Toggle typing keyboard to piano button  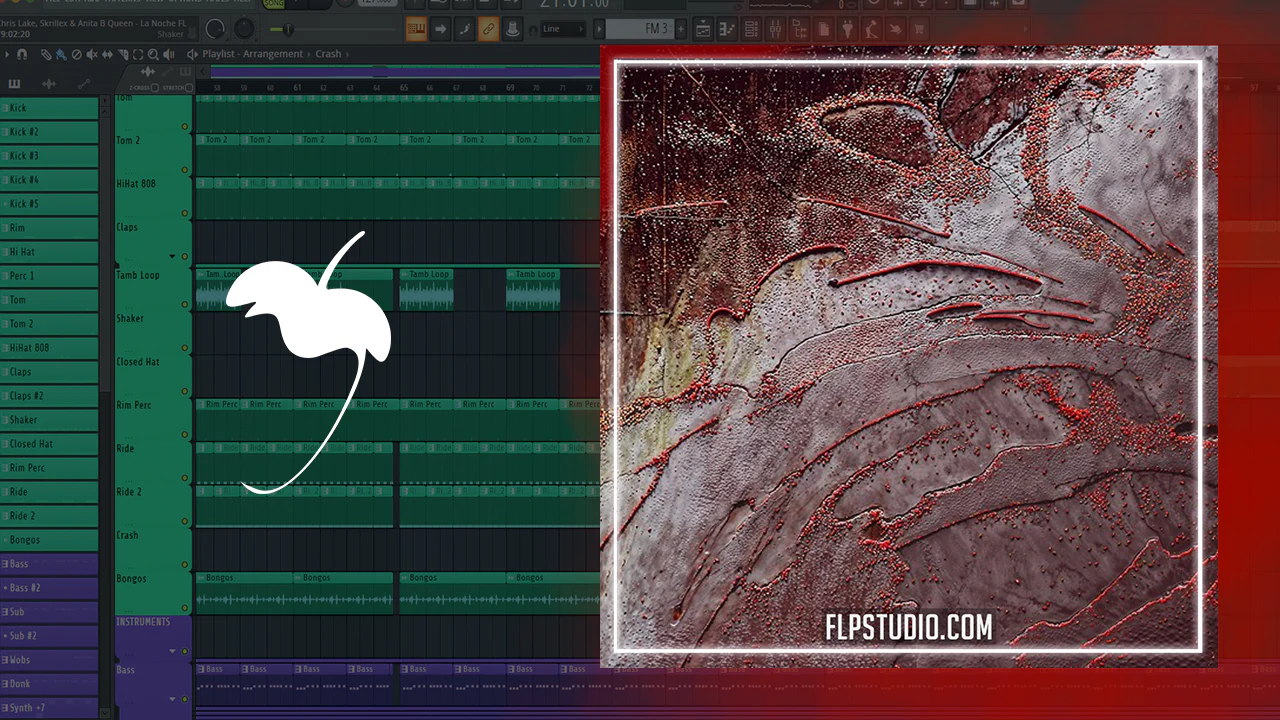(x=416, y=29)
